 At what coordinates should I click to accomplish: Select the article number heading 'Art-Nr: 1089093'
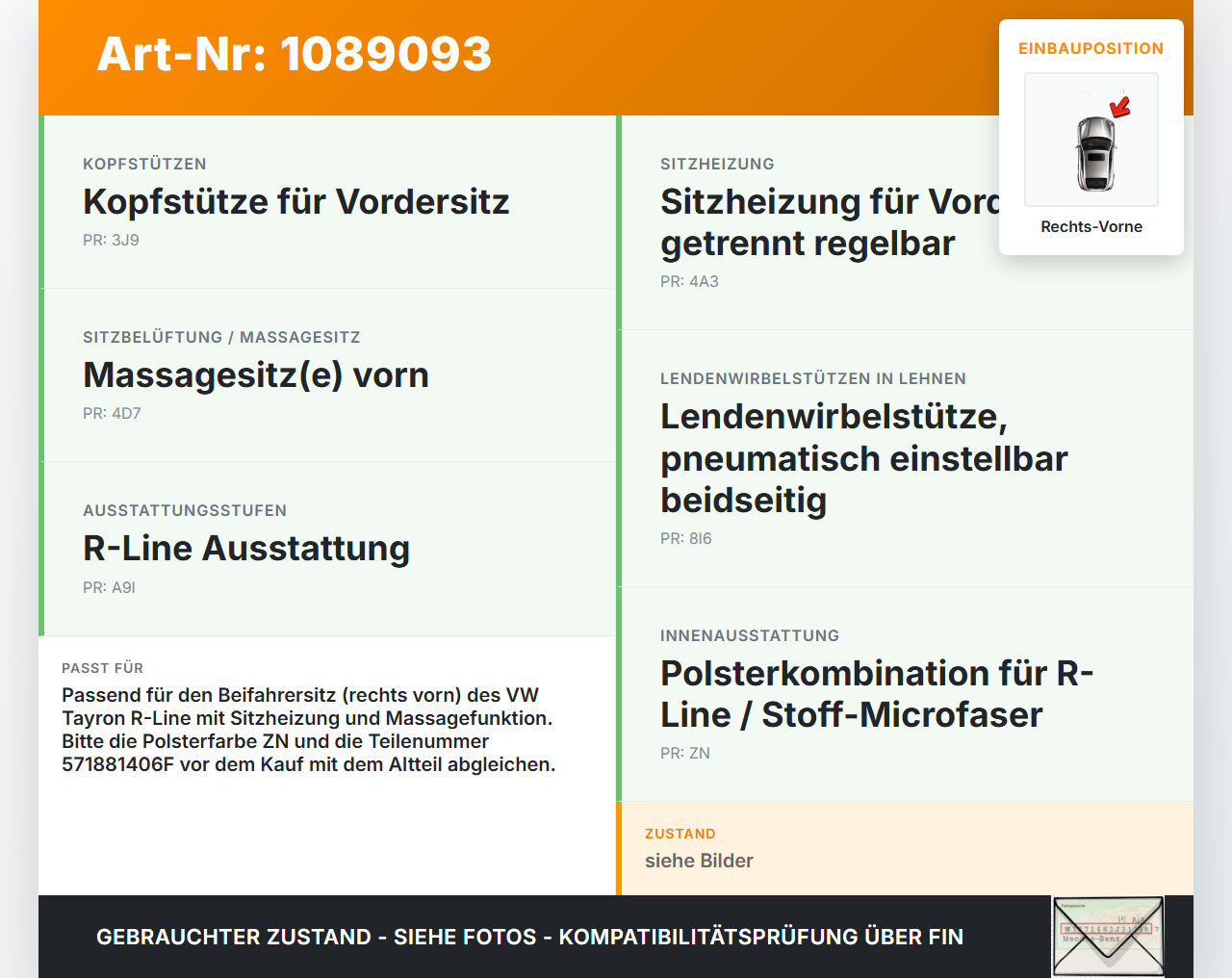pyautogui.click(x=295, y=54)
